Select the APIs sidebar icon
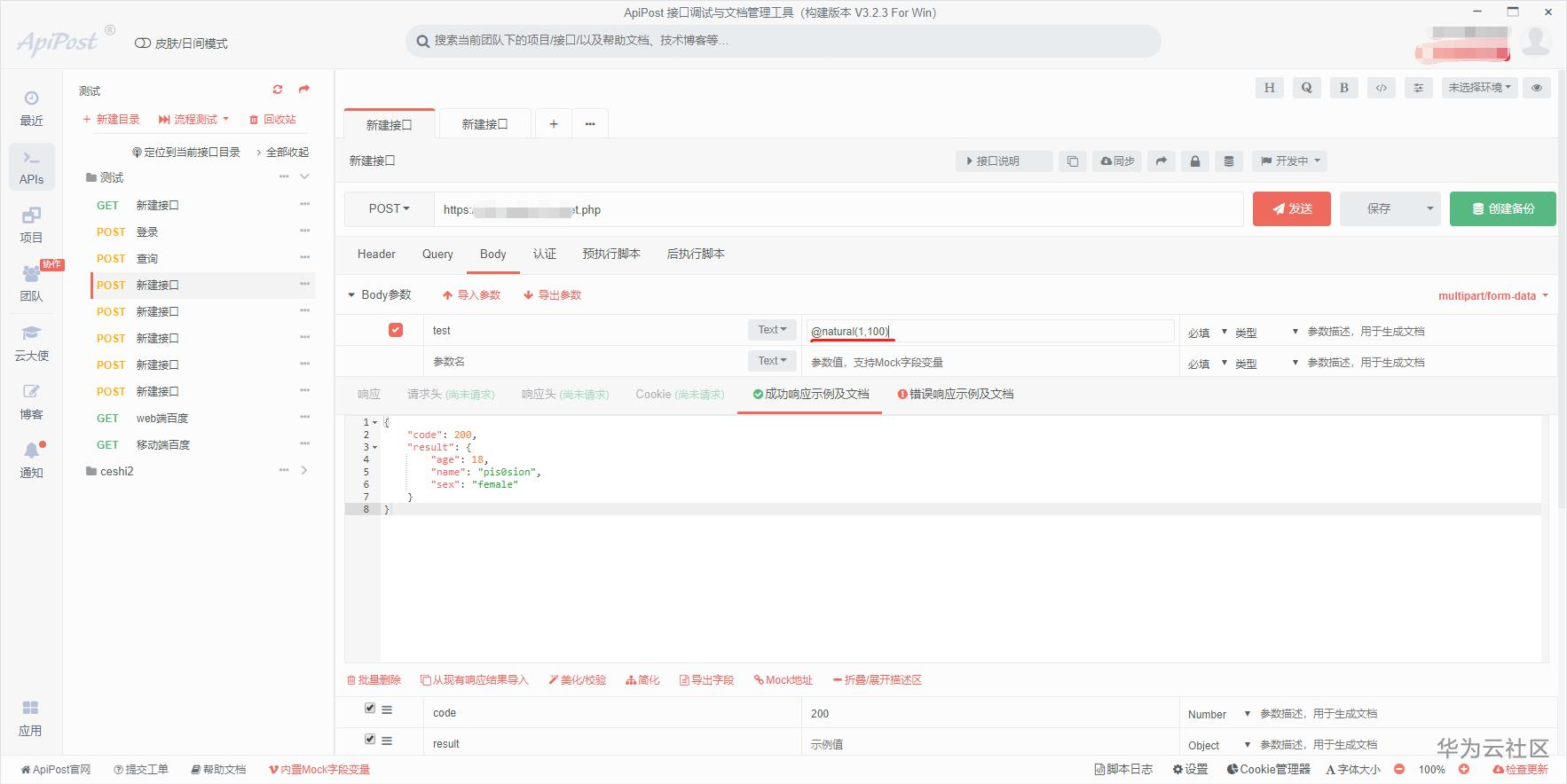 tap(31, 167)
